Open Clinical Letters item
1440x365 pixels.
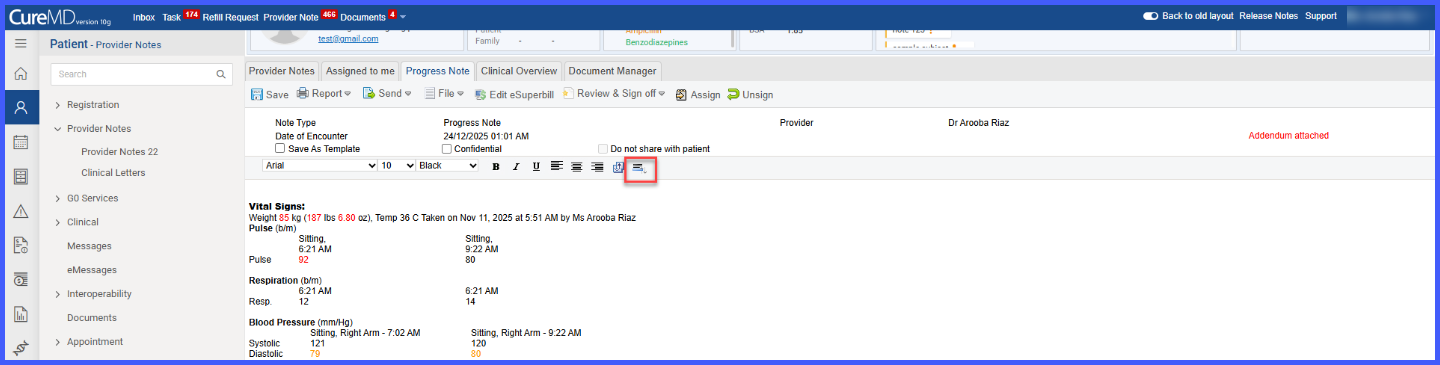[113, 173]
